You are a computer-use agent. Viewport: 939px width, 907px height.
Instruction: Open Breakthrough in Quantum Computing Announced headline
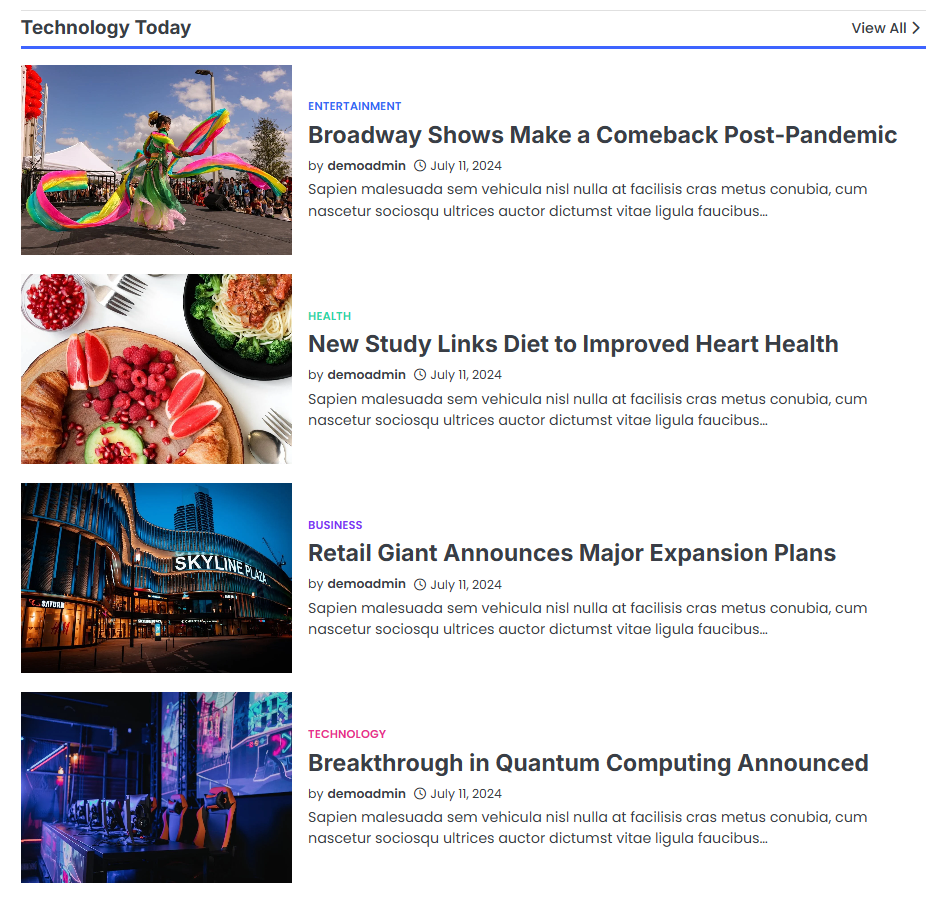[x=588, y=763]
